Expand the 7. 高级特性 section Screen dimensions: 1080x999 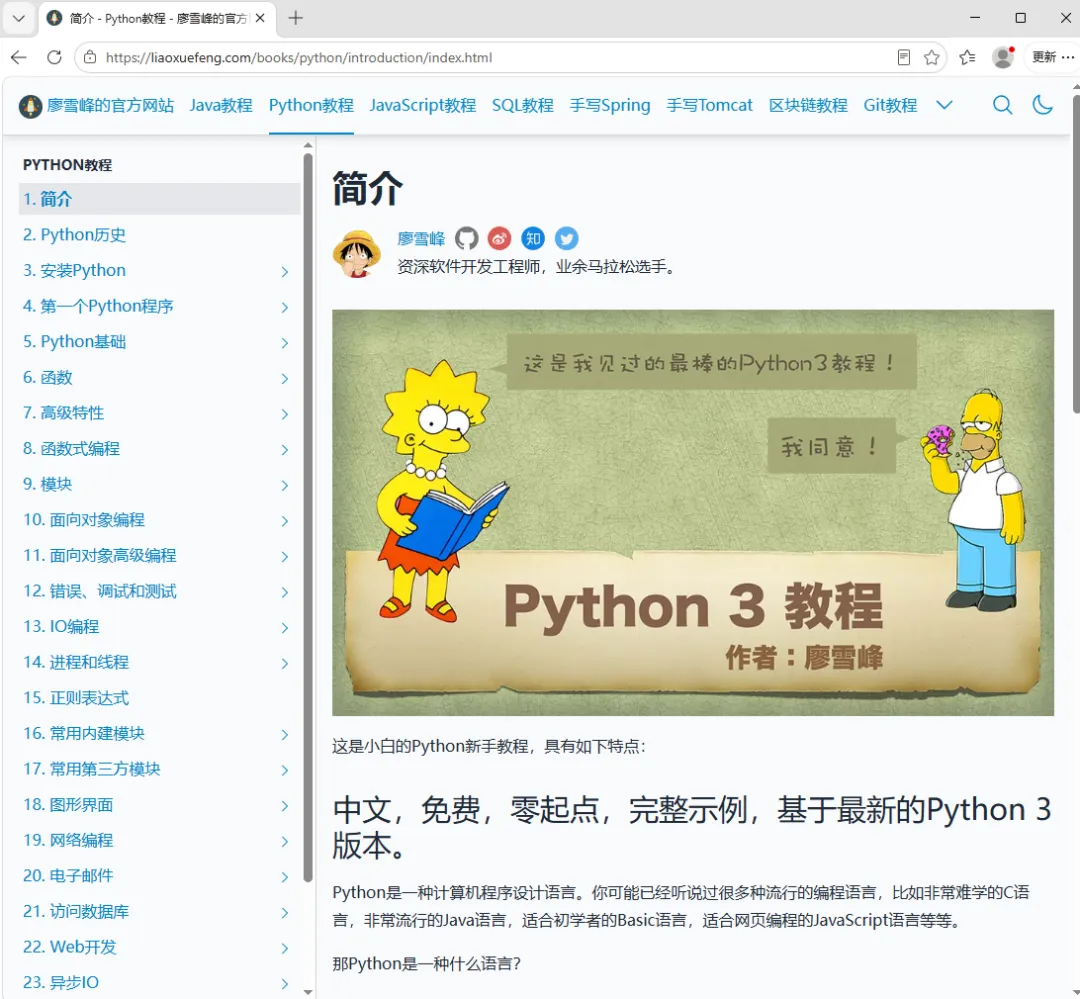[x=284, y=414]
